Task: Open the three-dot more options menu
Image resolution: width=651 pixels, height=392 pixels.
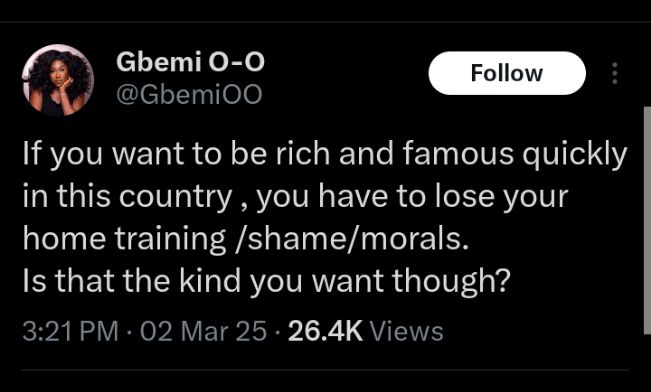Action: click(615, 74)
